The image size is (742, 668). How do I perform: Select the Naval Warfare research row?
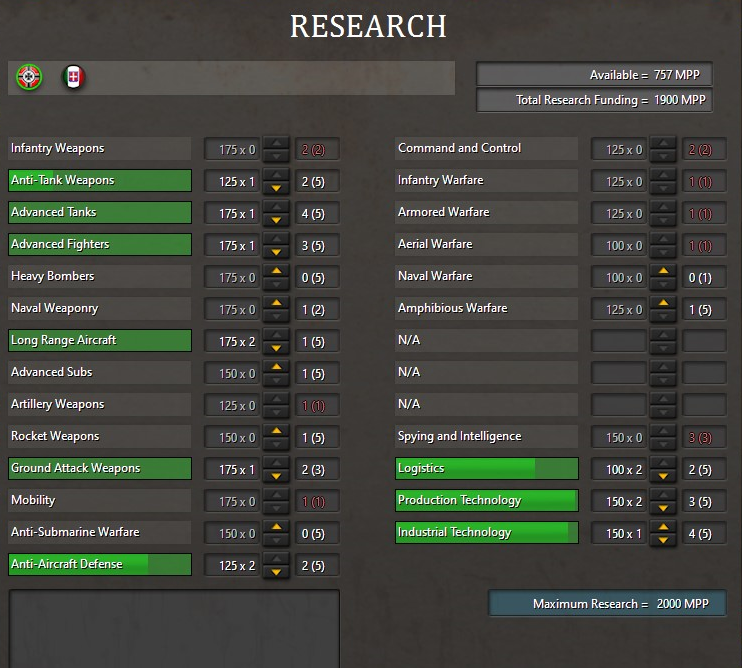487,276
